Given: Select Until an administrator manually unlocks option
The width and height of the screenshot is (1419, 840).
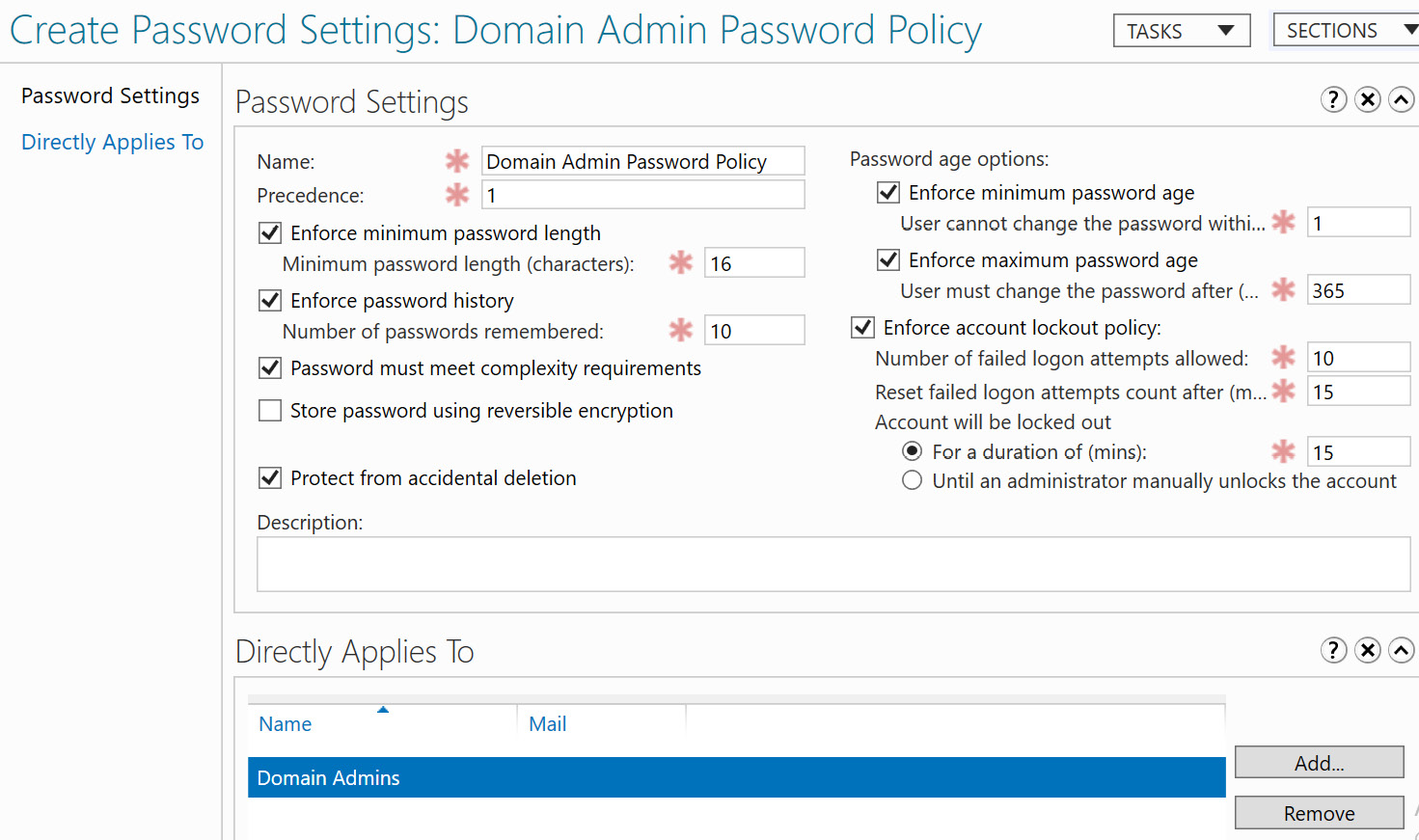Looking at the screenshot, I should click(912, 480).
